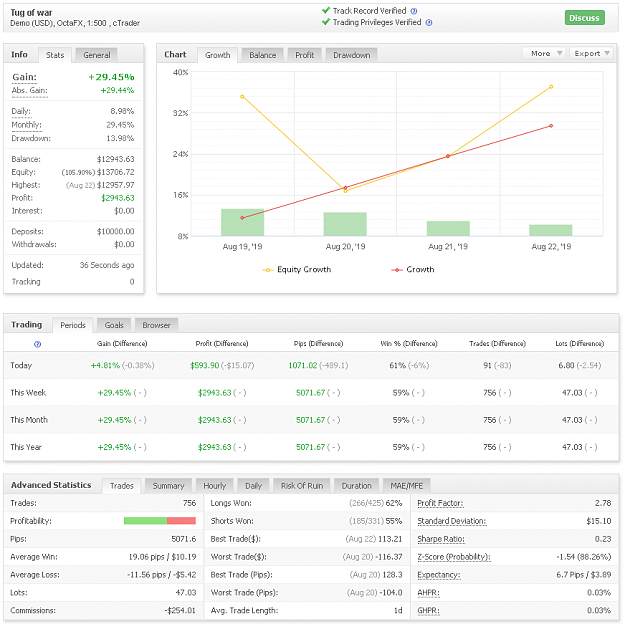
Task: Select the Growth chart tab
Action: click(x=218, y=55)
